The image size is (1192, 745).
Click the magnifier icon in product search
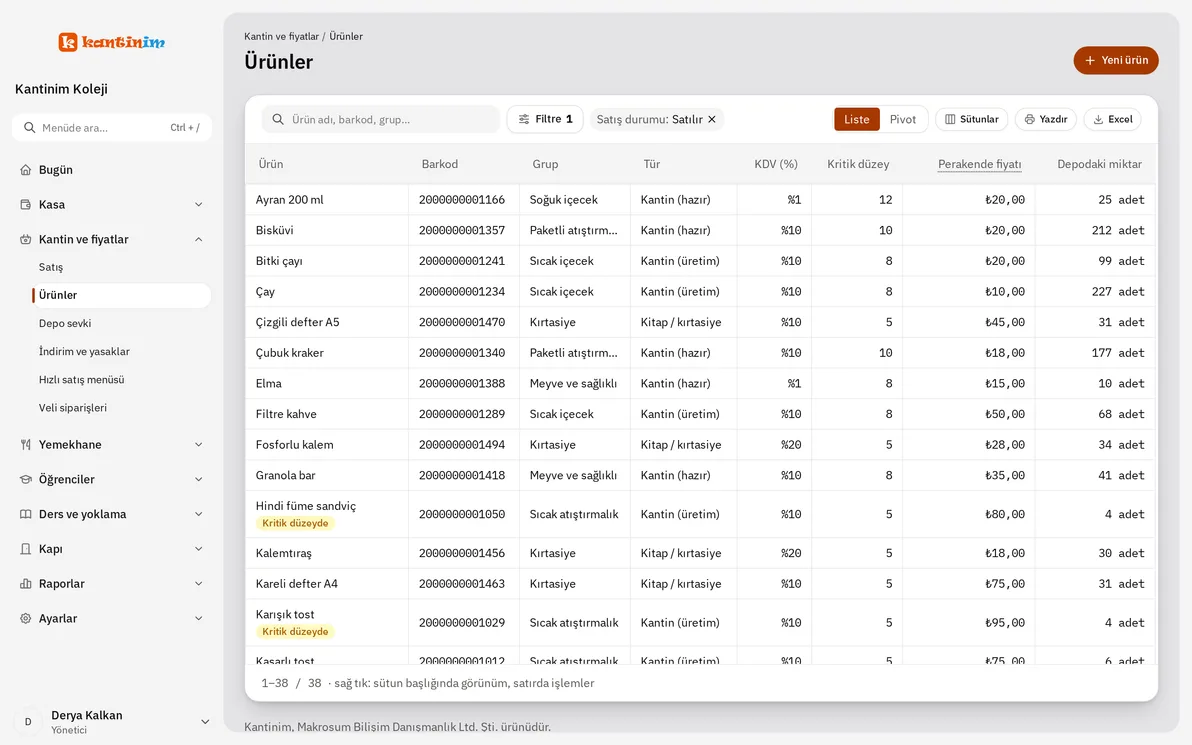click(x=278, y=119)
